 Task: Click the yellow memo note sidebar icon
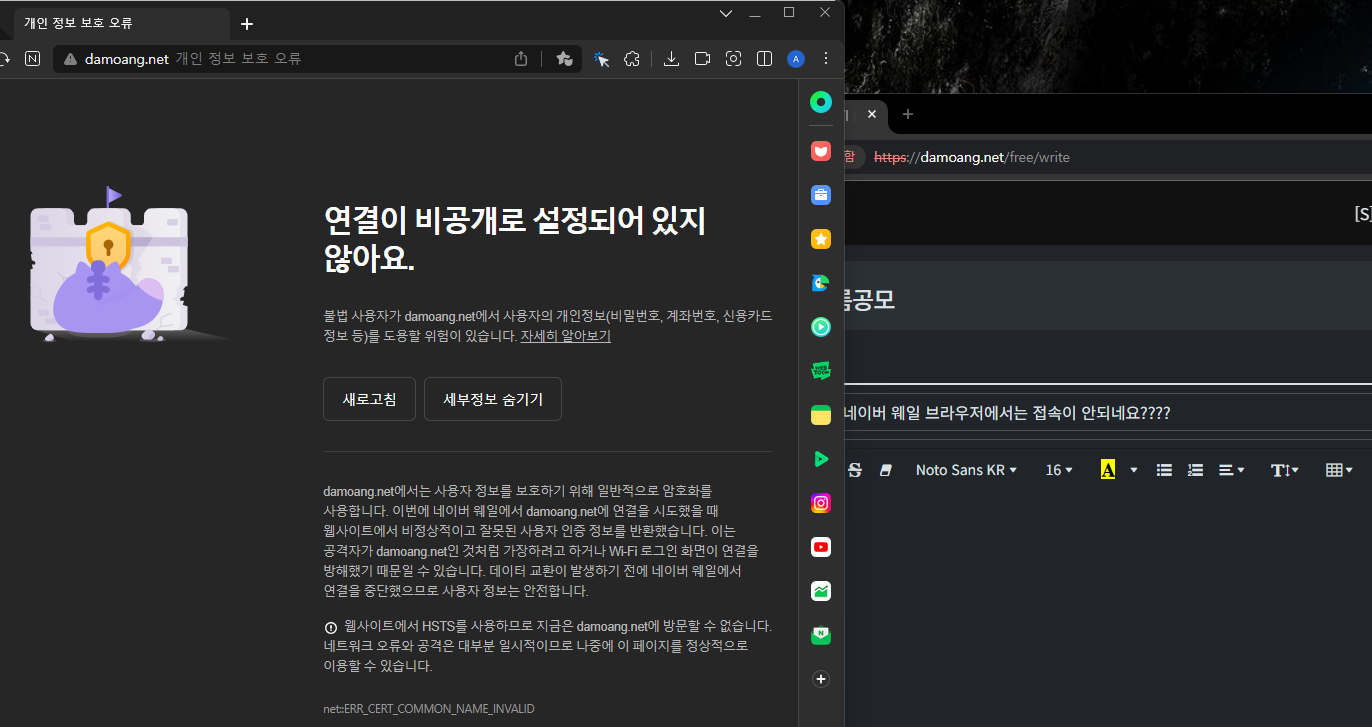coord(821,415)
